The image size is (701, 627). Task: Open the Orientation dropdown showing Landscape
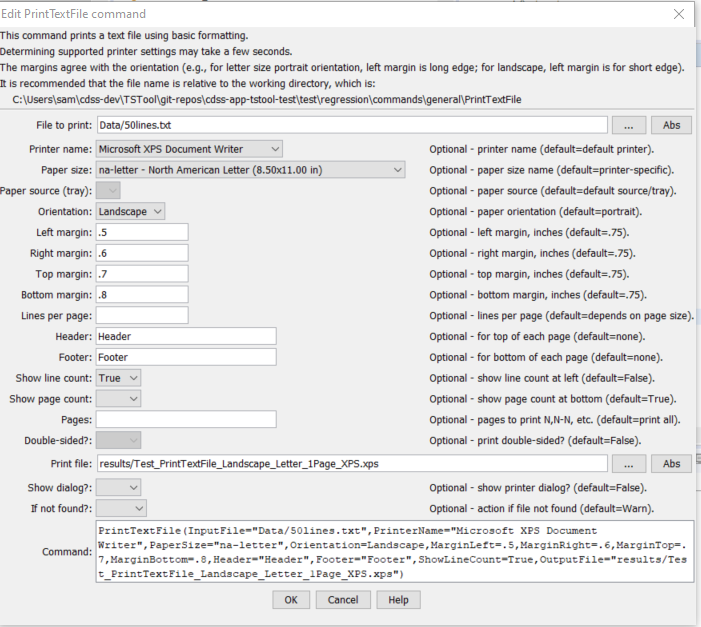pos(130,211)
